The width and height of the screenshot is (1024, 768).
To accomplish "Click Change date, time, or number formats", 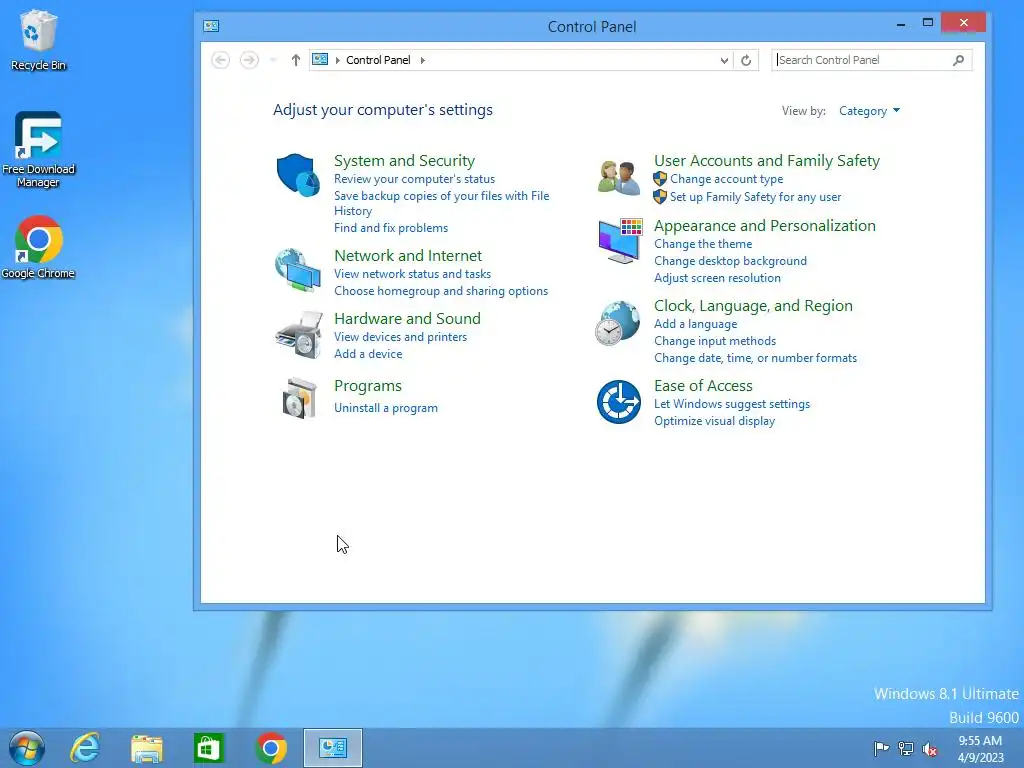I will click(755, 358).
